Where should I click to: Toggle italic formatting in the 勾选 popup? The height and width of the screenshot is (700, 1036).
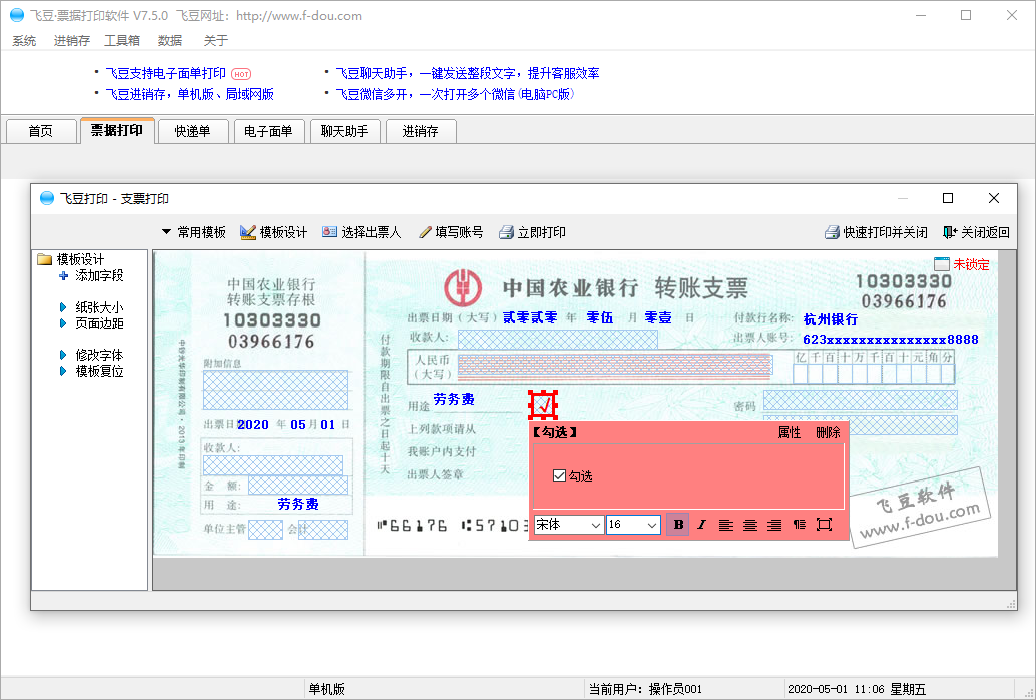click(x=702, y=525)
